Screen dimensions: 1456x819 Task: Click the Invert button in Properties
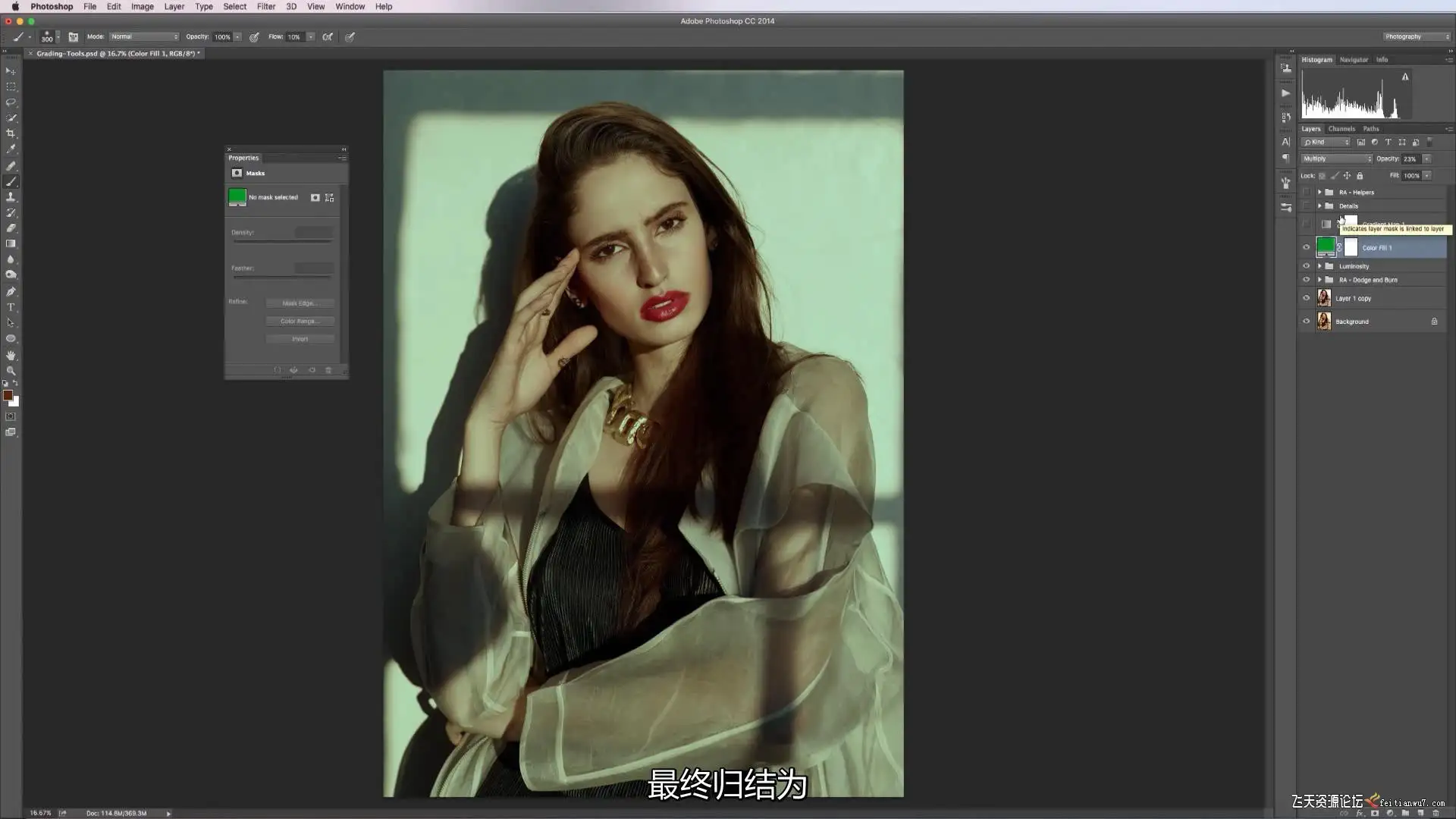click(x=300, y=339)
